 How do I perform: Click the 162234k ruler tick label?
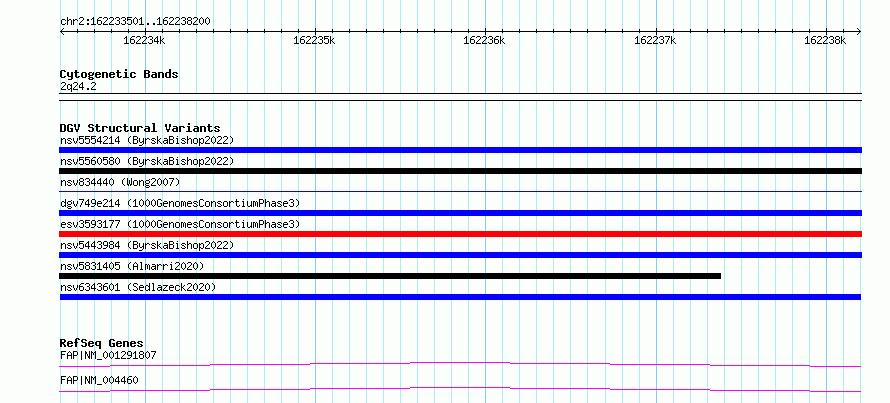(x=144, y=40)
